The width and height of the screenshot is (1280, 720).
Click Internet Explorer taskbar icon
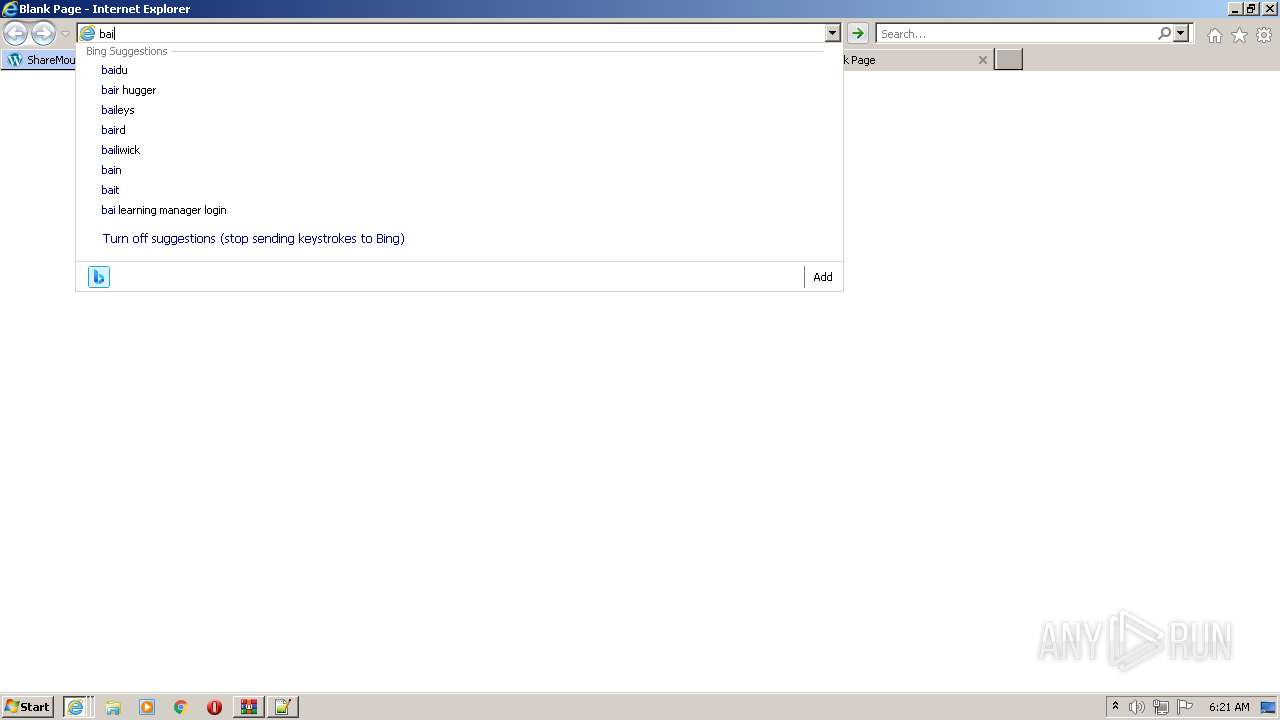[77, 707]
